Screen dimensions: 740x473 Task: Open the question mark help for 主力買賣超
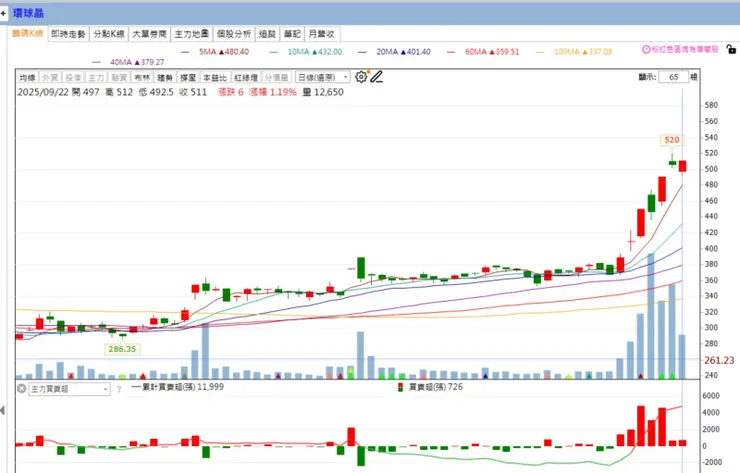(x=119, y=389)
